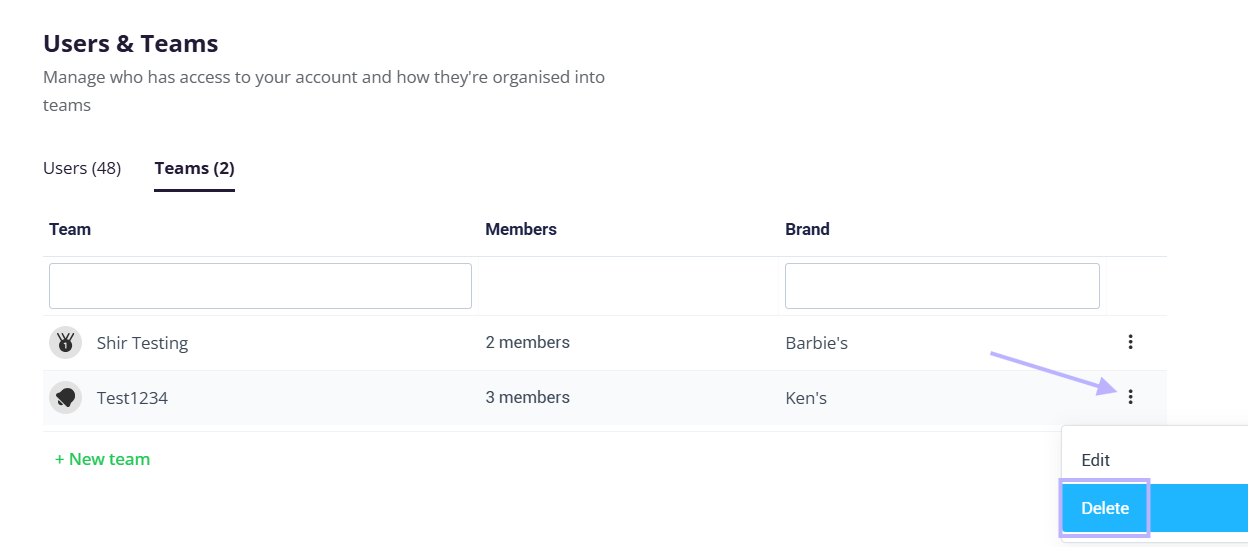Open the Shir Testing team name
1248x547 pixels.
pos(142,343)
